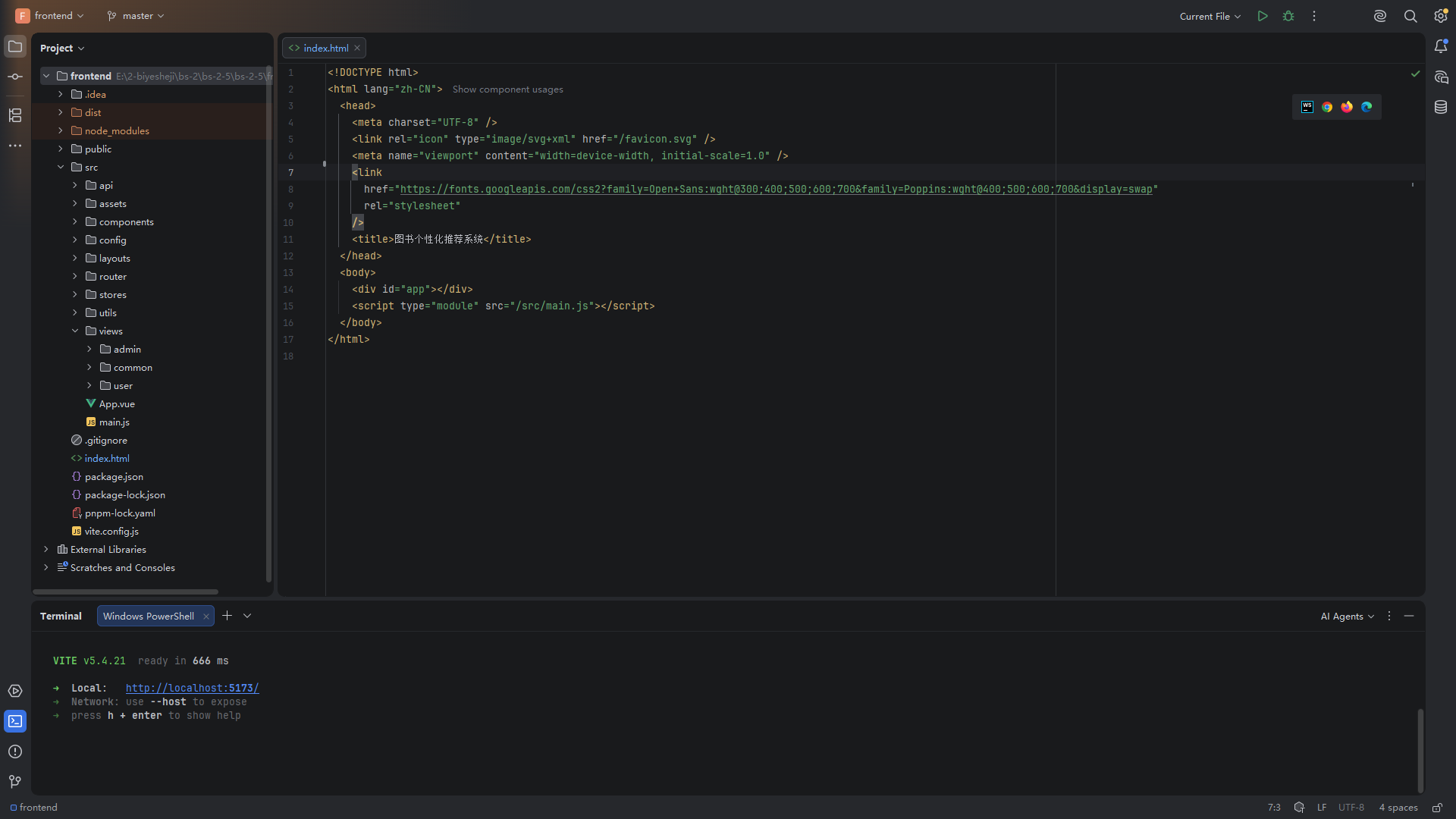The height and width of the screenshot is (819, 1456).
Task: Click the frontend module in status bar
Action: 34,808
